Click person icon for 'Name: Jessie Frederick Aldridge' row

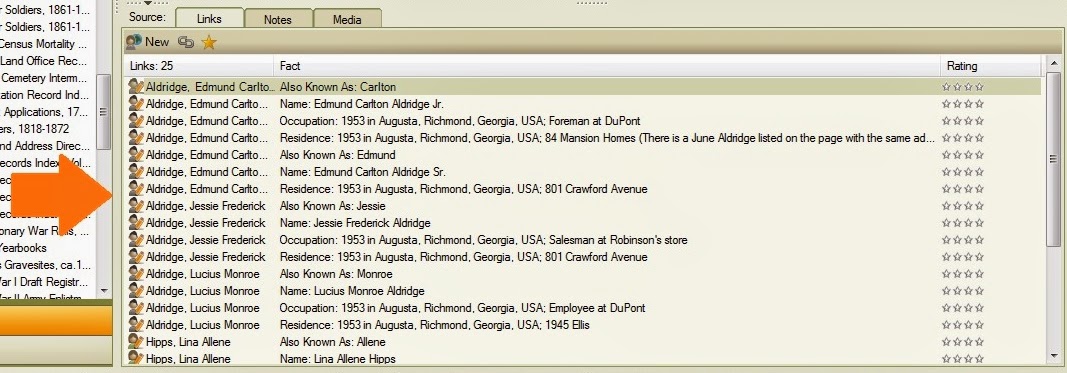pyautogui.click(x=136, y=223)
